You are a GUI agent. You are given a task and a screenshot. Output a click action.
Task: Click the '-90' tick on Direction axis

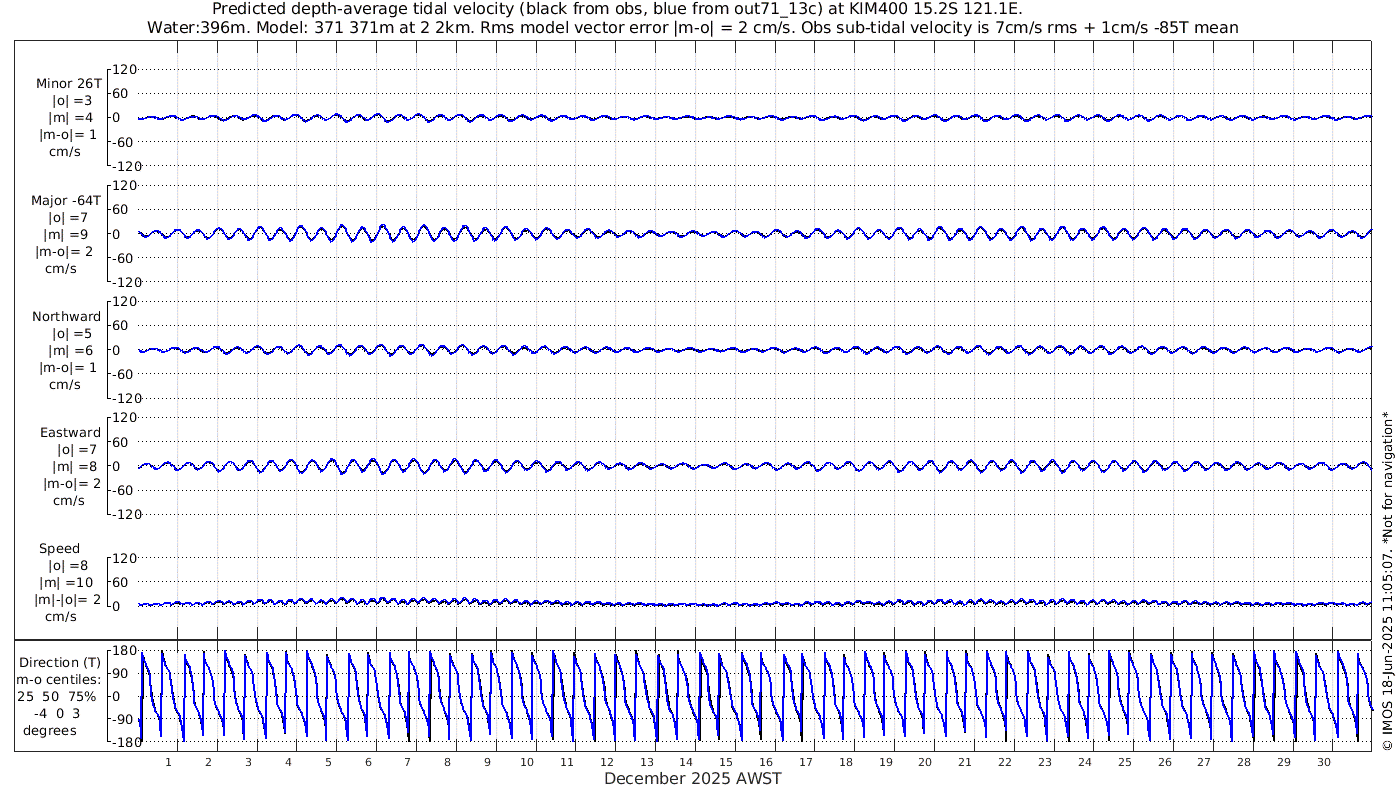pos(123,719)
